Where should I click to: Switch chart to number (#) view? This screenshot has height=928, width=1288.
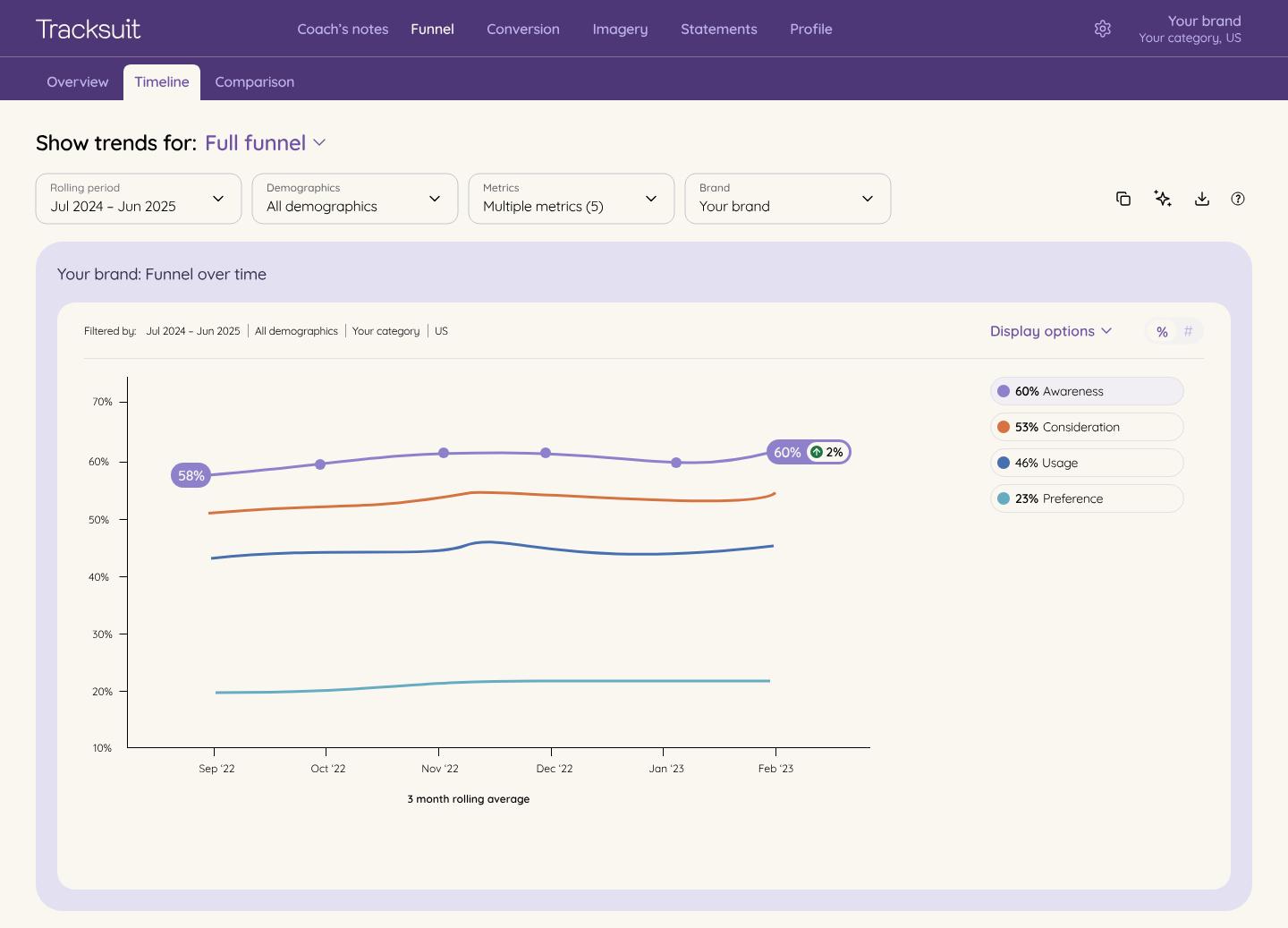pos(1188,331)
